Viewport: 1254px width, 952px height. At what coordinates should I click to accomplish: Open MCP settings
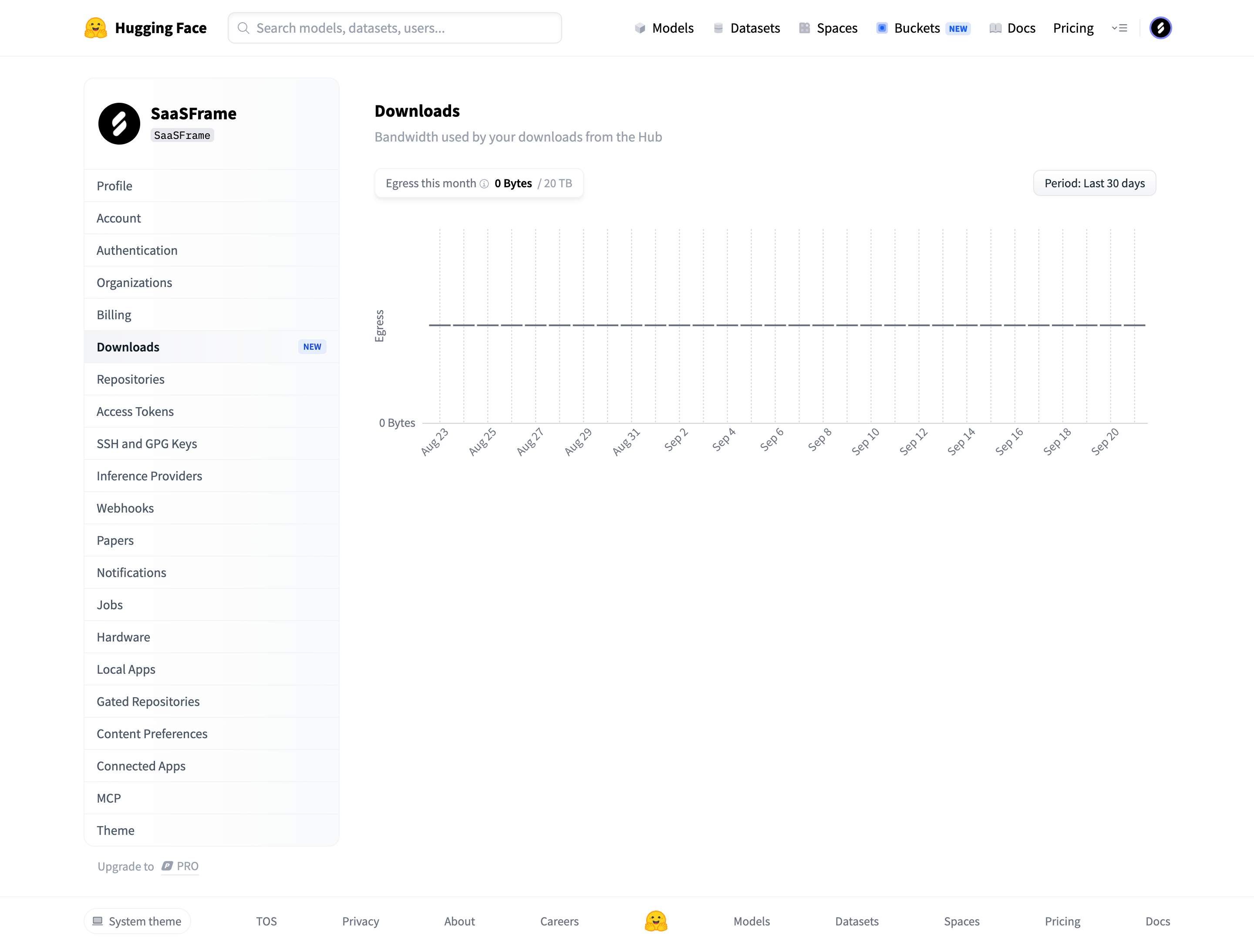pos(212,798)
